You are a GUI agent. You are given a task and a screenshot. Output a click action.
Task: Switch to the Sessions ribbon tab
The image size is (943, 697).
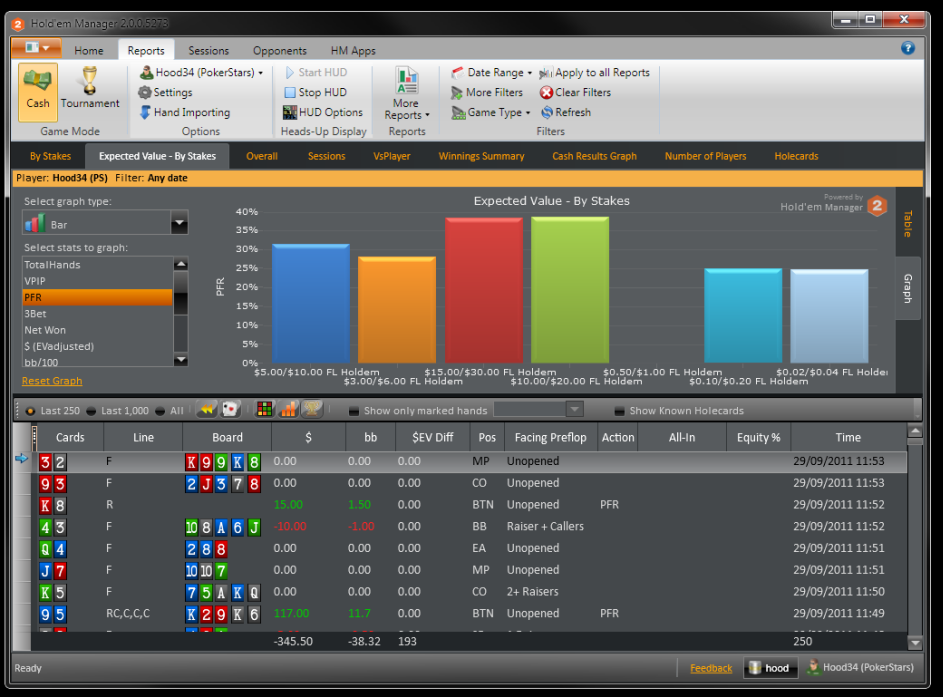(208, 51)
